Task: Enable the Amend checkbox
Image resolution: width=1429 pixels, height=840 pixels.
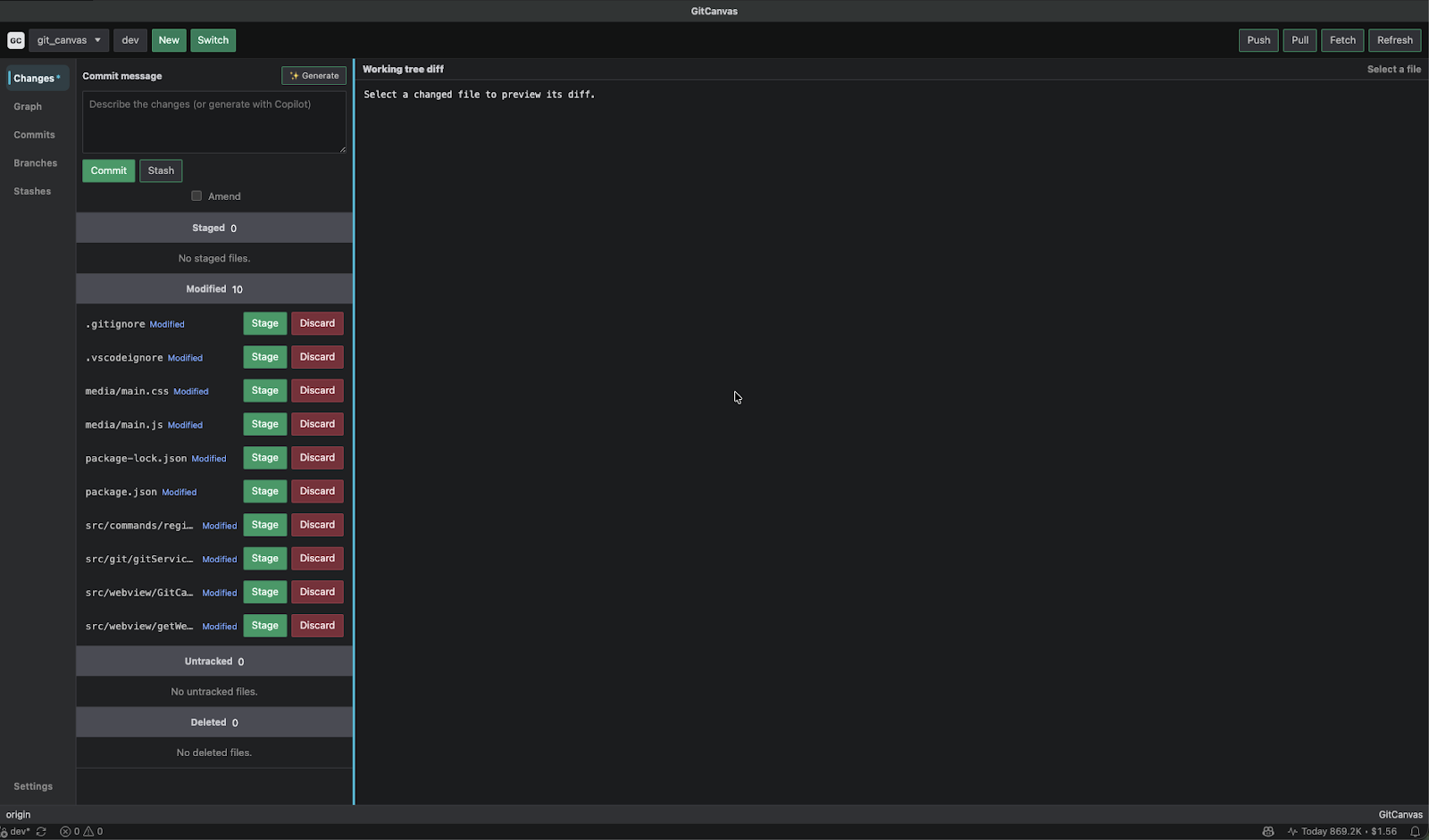Action: (196, 196)
